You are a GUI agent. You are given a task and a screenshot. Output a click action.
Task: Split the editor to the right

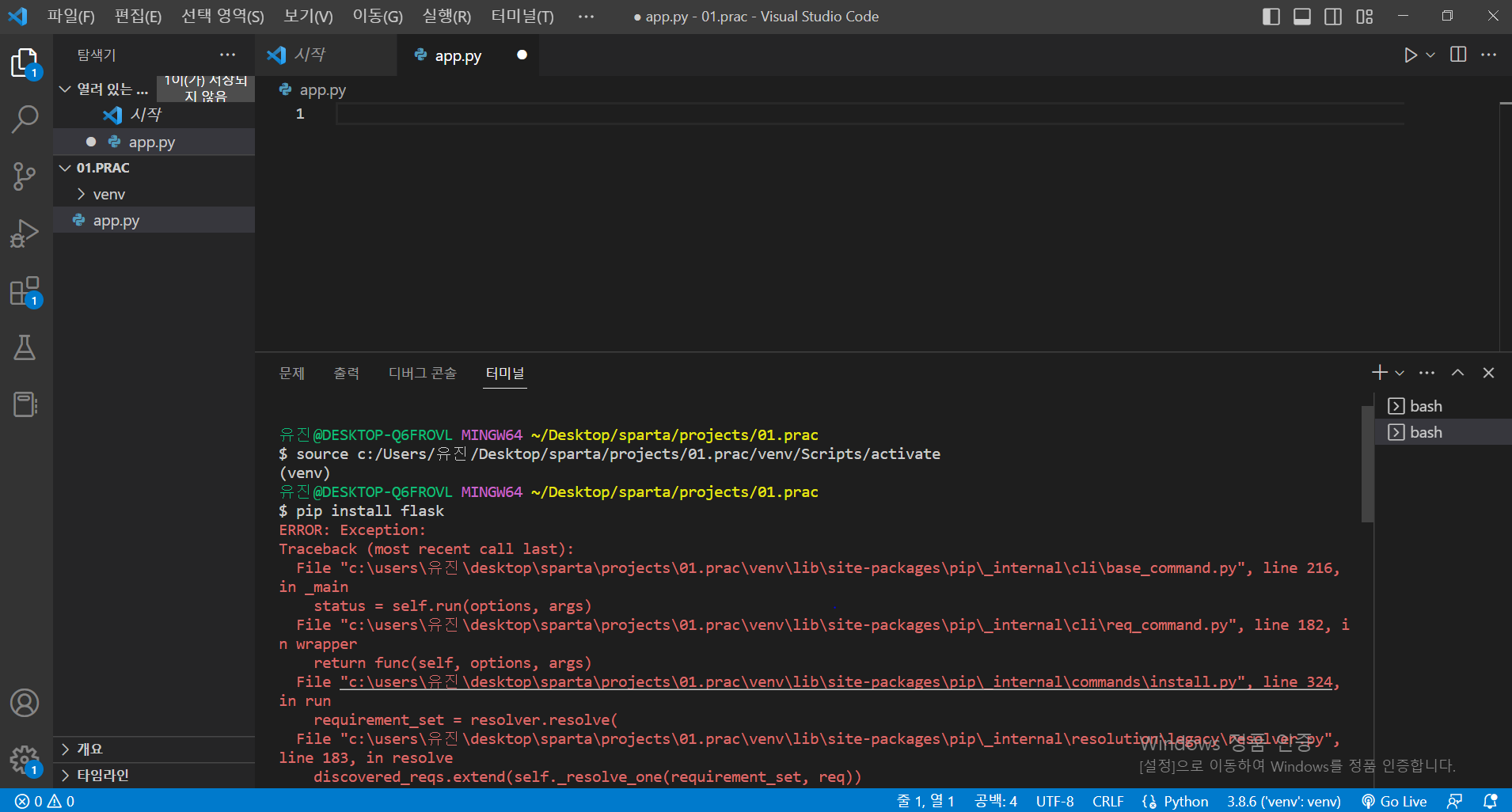click(1458, 55)
